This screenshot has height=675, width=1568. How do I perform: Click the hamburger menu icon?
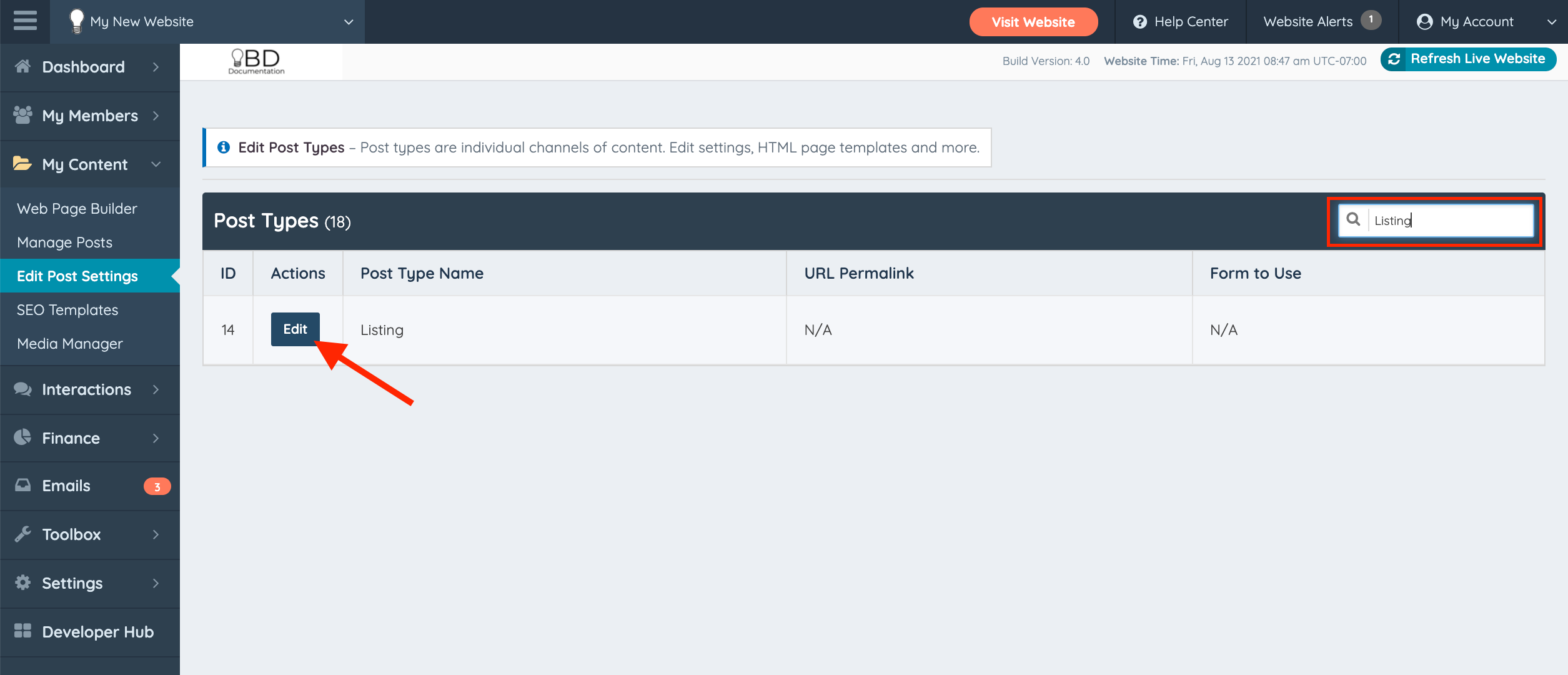[x=25, y=21]
